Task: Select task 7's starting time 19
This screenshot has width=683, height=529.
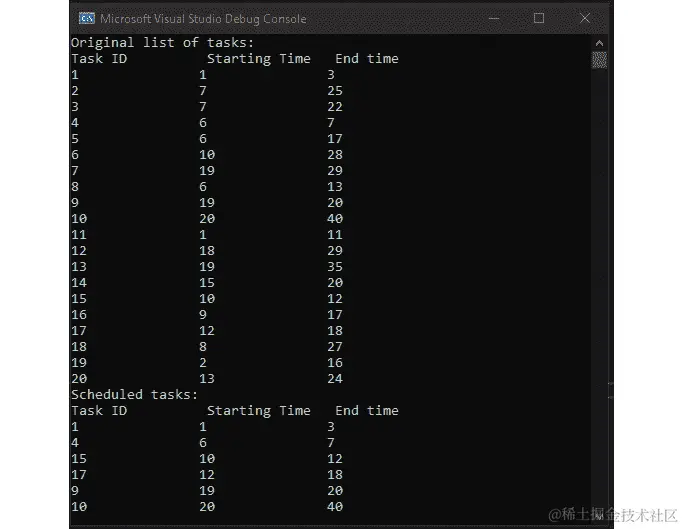Action: pyautogui.click(x=207, y=170)
